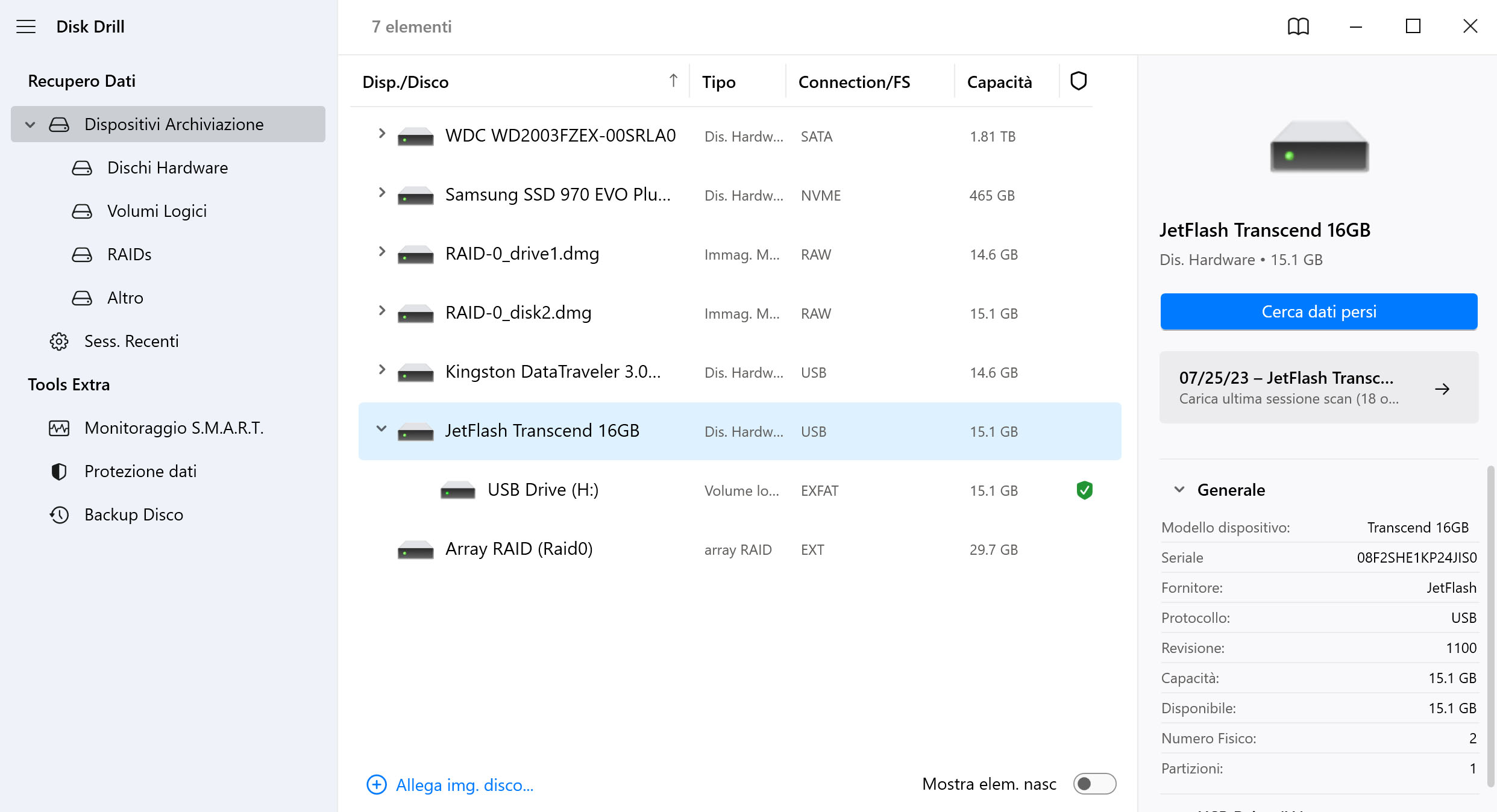Sort by Connection/FS column header
The width and height of the screenshot is (1497, 812).
pos(854,82)
